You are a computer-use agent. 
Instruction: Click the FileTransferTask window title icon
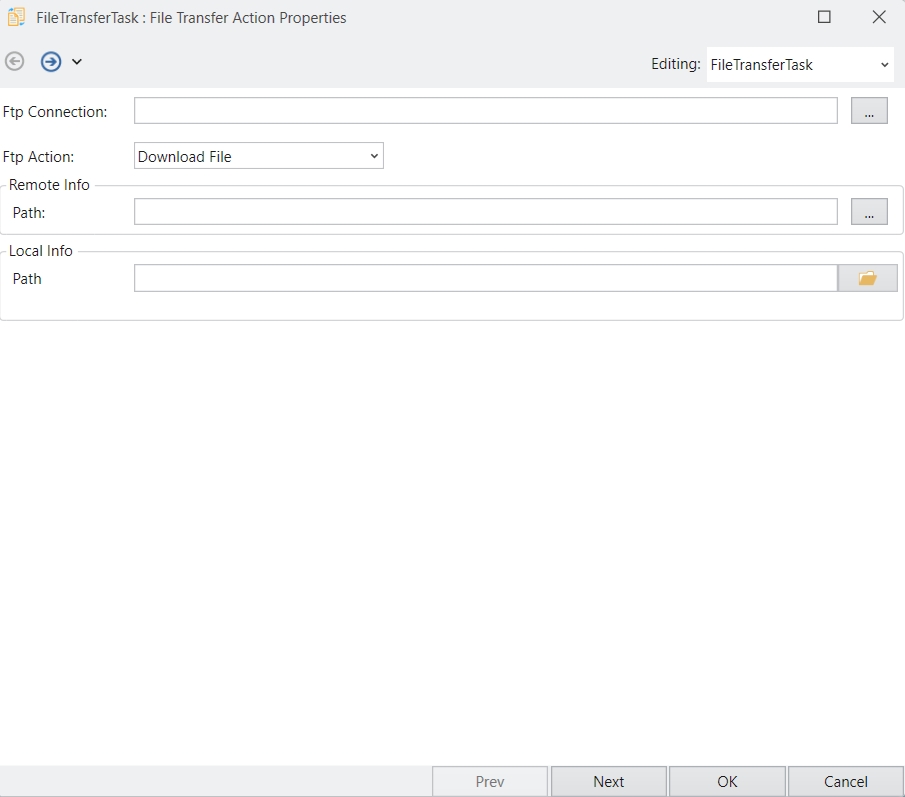16,17
